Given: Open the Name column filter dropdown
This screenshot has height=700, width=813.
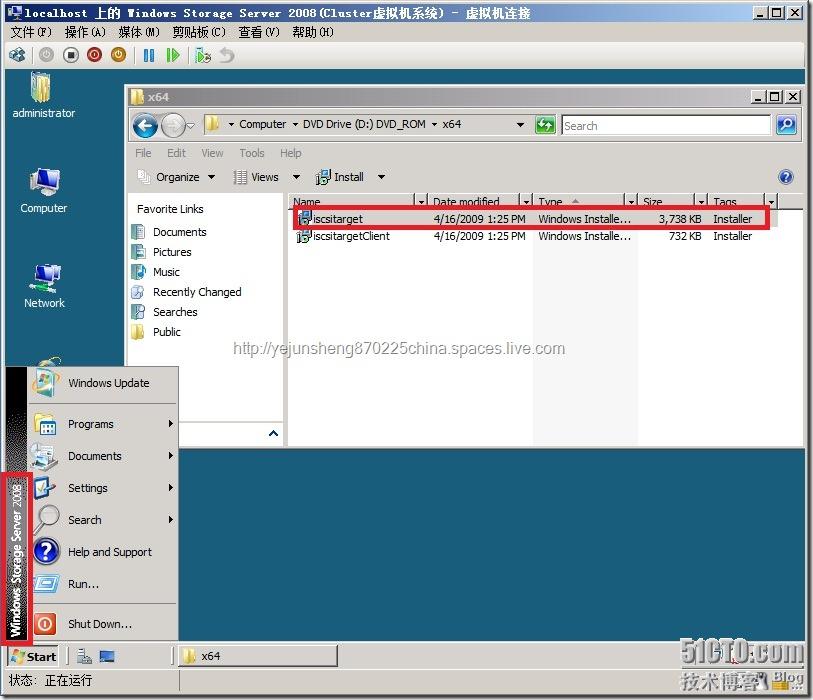Looking at the screenshot, I should click(421, 201).
